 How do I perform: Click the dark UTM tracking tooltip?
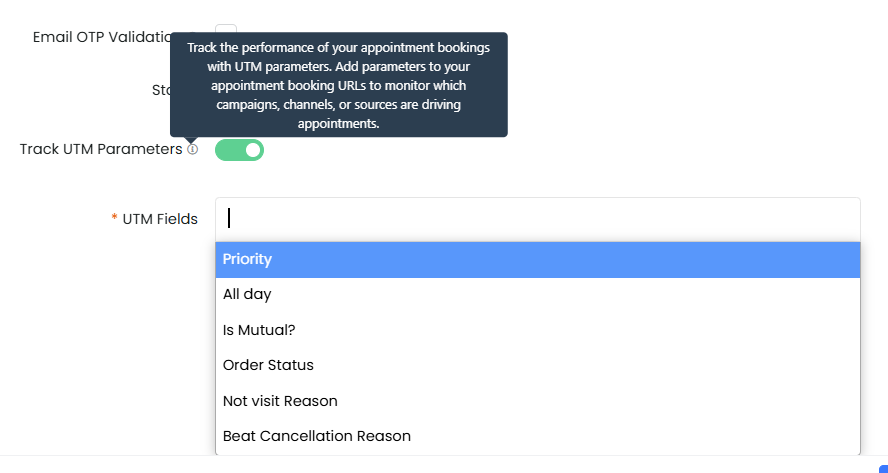339,84
